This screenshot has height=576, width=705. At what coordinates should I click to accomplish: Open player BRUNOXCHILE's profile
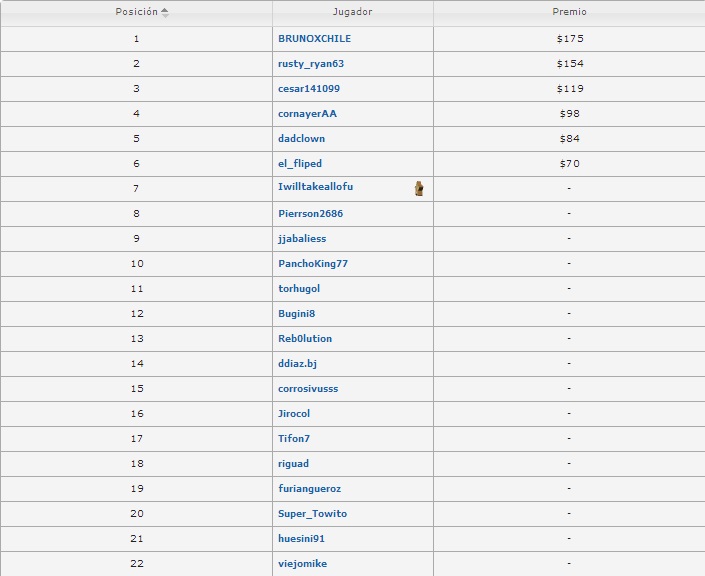click(314, 39)
